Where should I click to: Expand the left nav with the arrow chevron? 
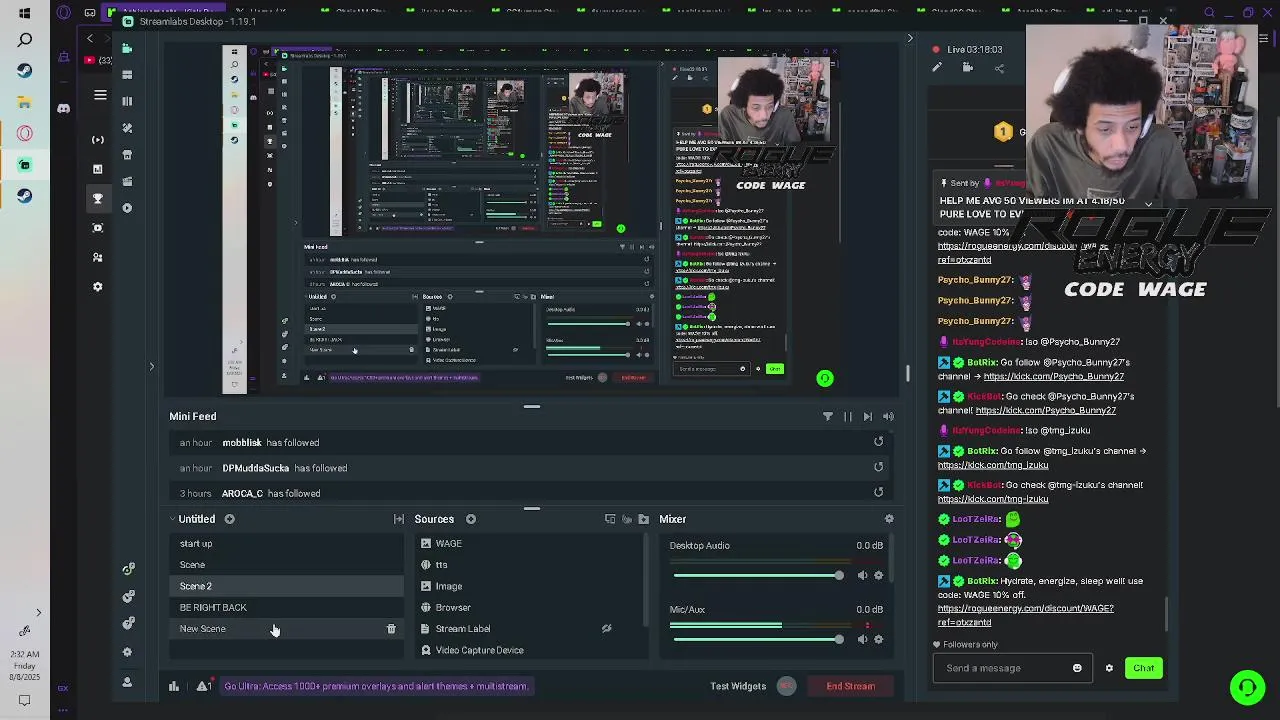pos(152,367)
